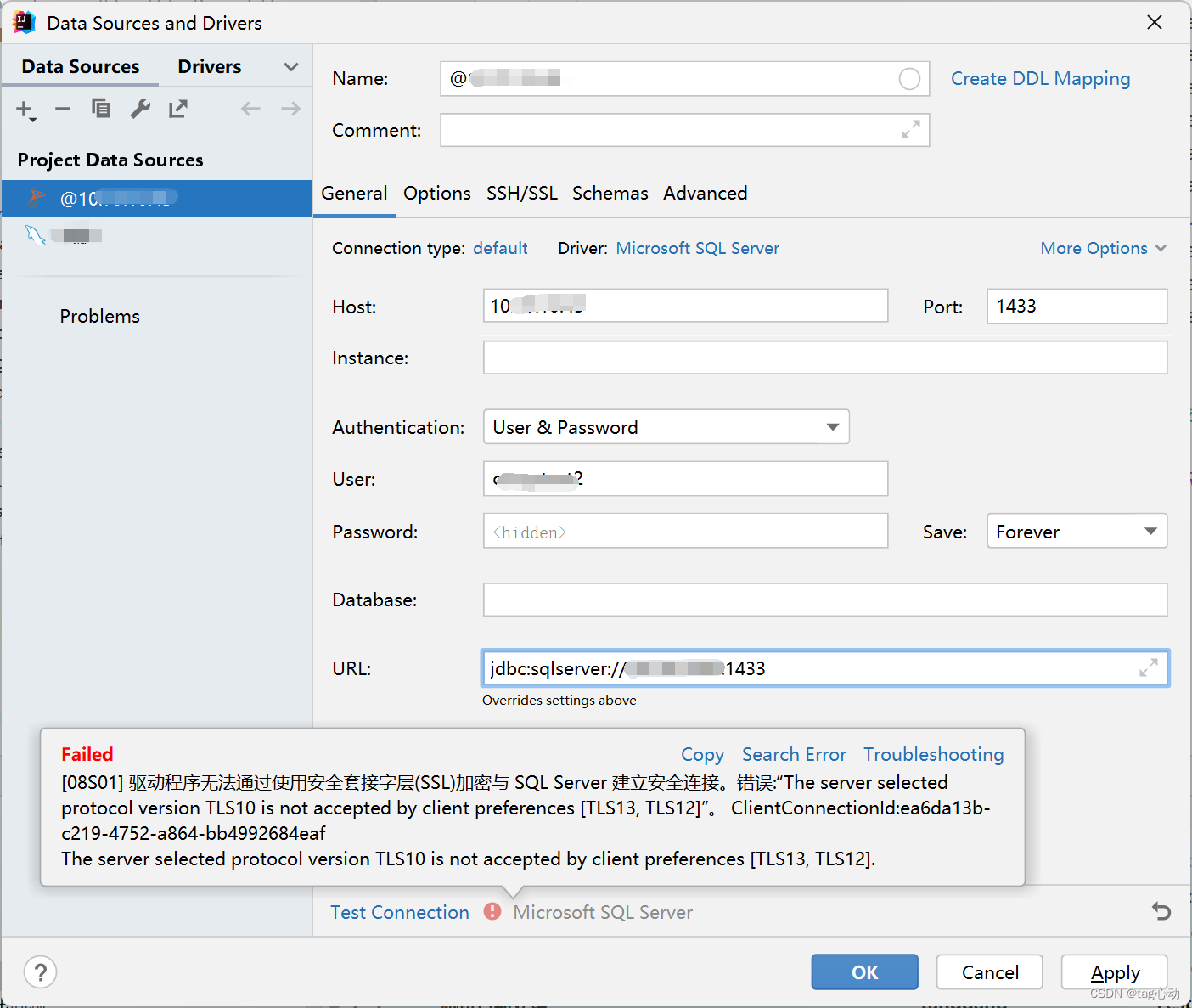This screenshot has height=1008, width=1192.
Task: Click the Apply button
Action: click(x=1115, y=972)
